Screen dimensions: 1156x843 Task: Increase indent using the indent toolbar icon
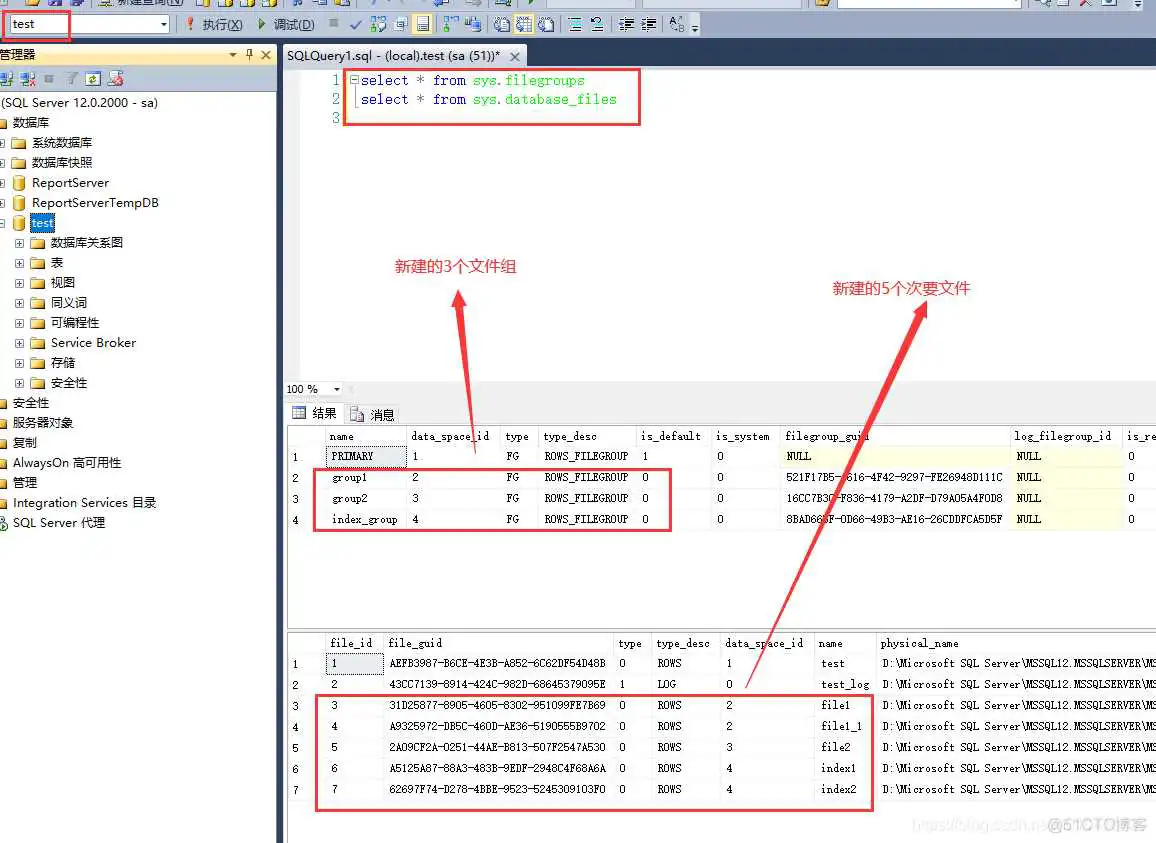tap(647, 23)
